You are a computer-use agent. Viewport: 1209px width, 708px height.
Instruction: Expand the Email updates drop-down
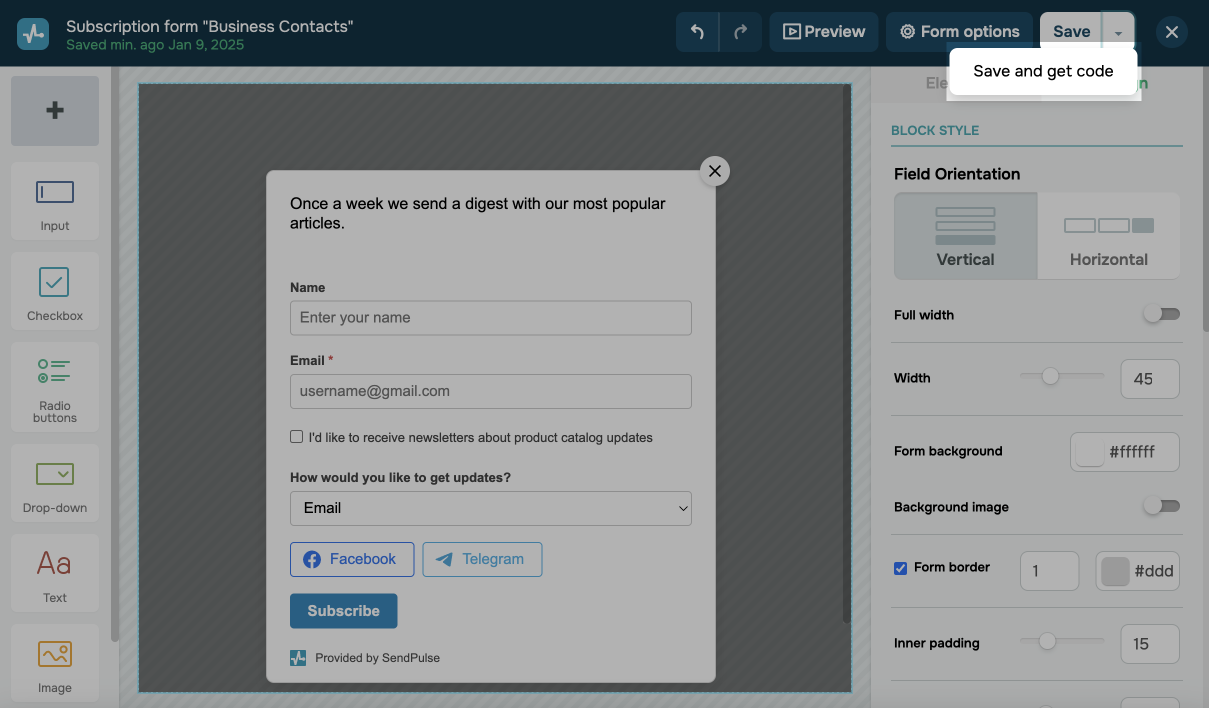point(490,508)
